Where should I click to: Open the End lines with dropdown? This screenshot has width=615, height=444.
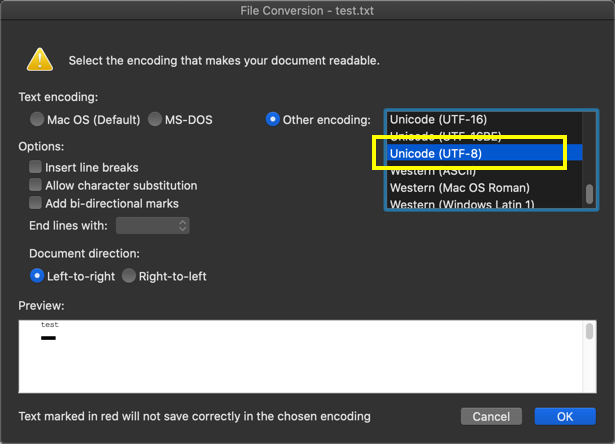tap(153, 226)
